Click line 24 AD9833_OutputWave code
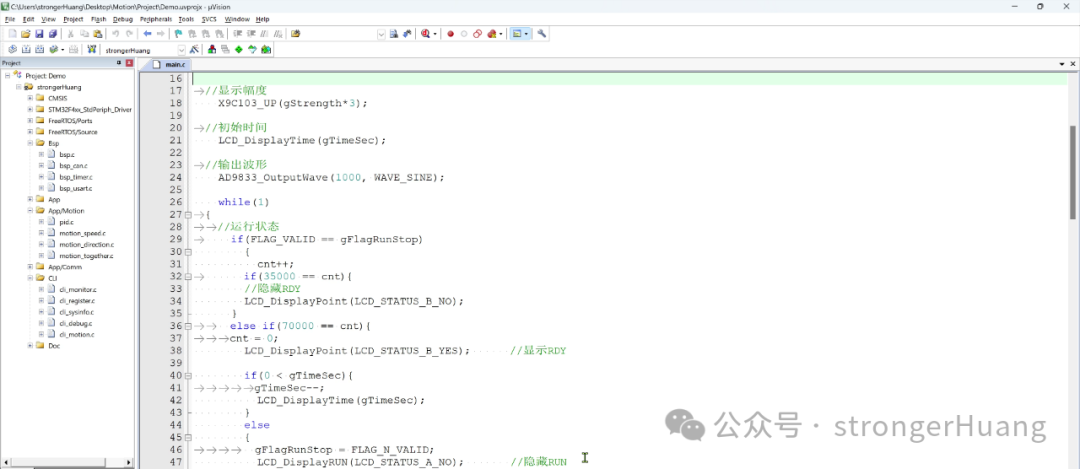This screenshot has height=469, width=1080. click(x=331, y=177)
